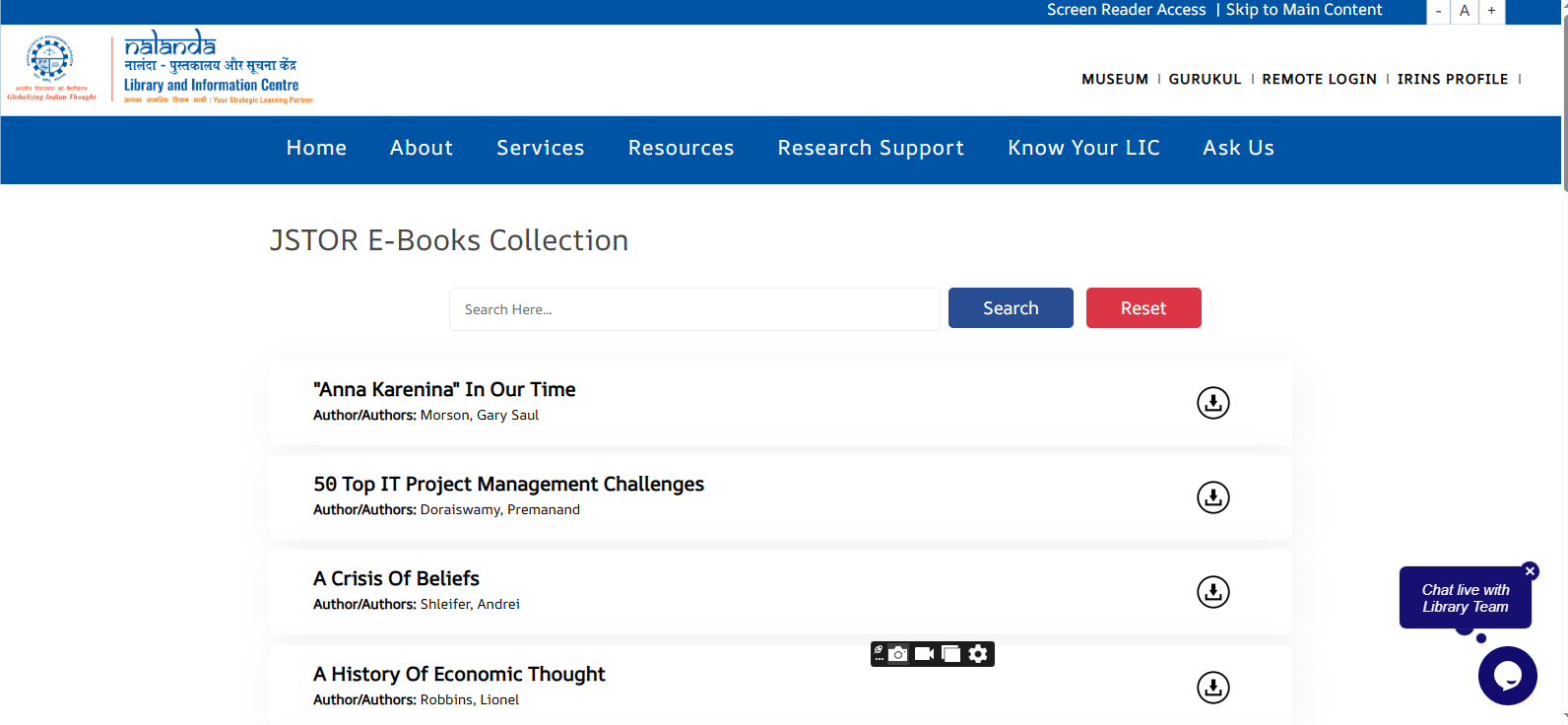The height and width of the screenshot is (725, 1568).
Task: Click the camera screenshot icon in floating toolbar
Action: click(x=898, y=654)
